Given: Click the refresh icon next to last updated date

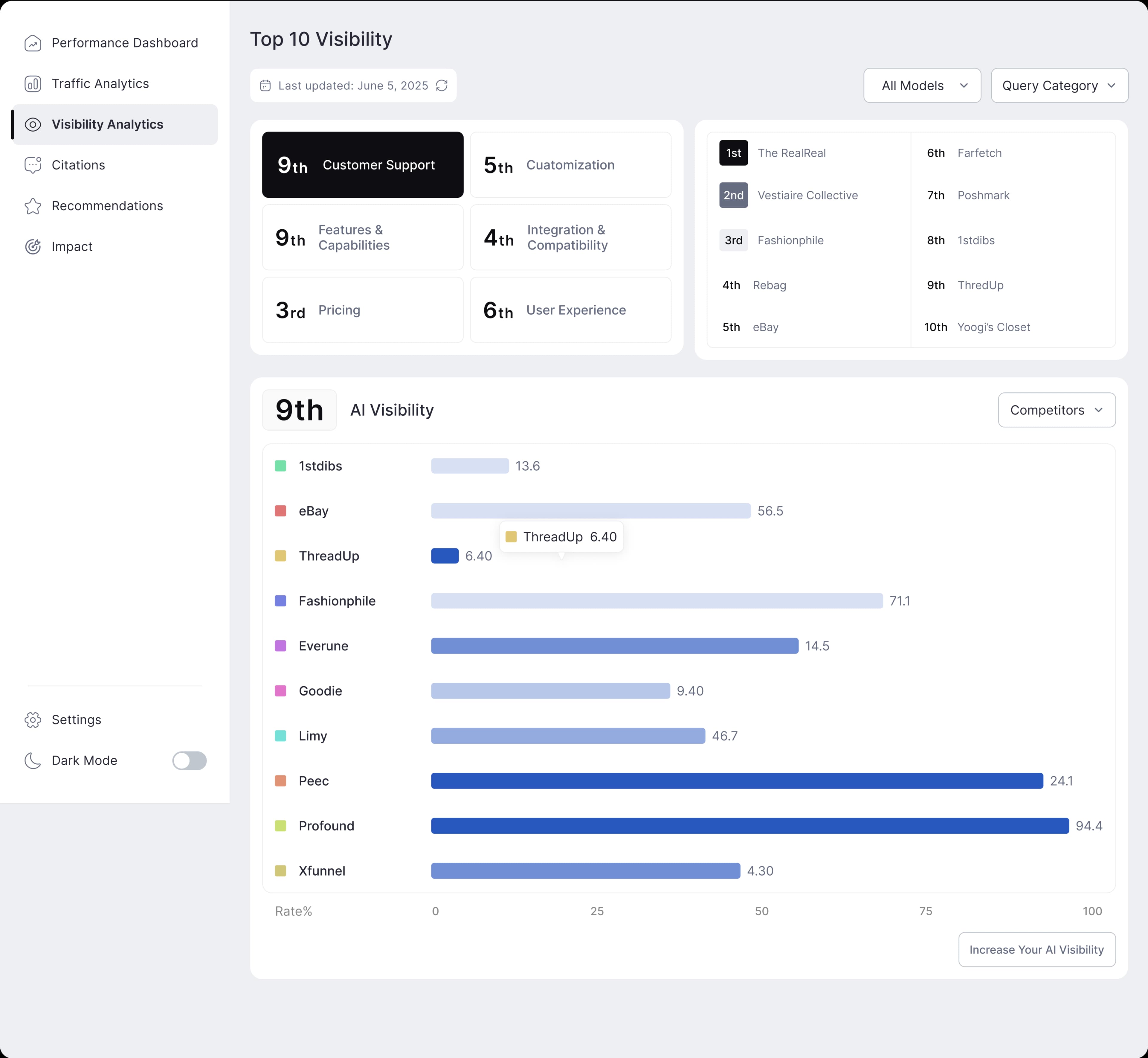Looking at the screenshot, I should pyautogui.click(x=442, y=85).
